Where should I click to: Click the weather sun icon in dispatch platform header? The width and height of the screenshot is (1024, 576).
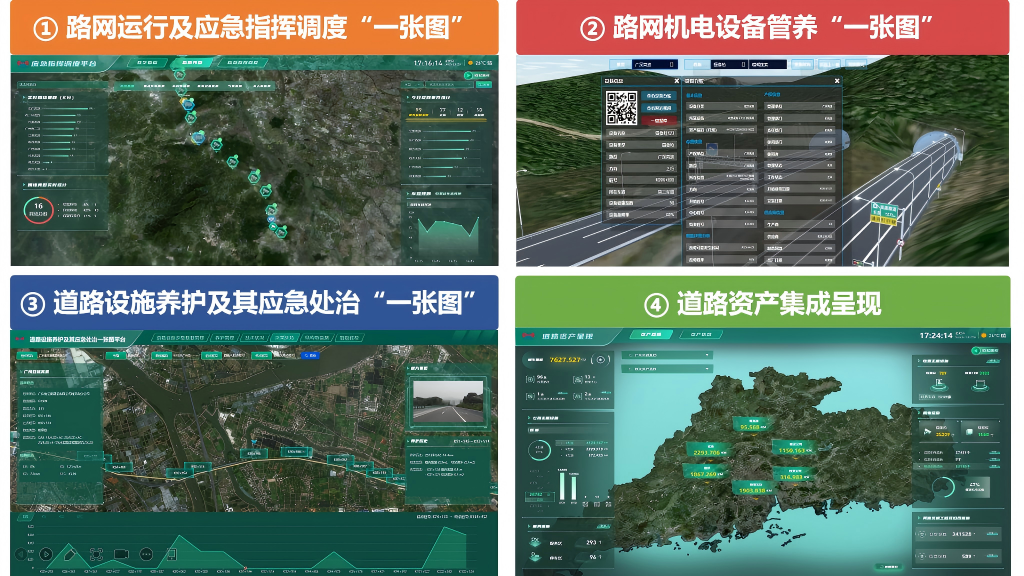click(468, 63)
